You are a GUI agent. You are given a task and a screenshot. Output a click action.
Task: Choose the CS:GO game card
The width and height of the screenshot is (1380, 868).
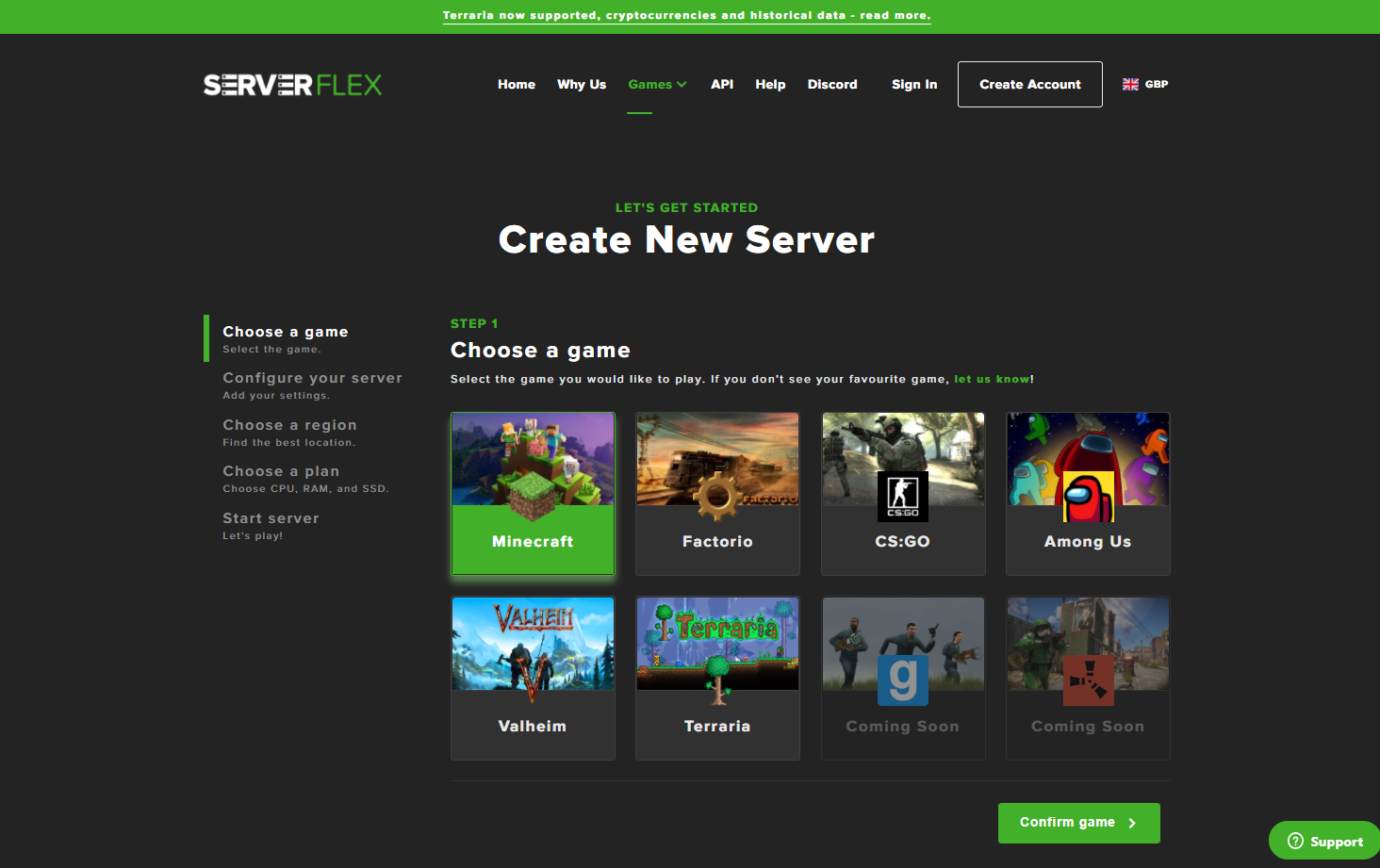903,493
